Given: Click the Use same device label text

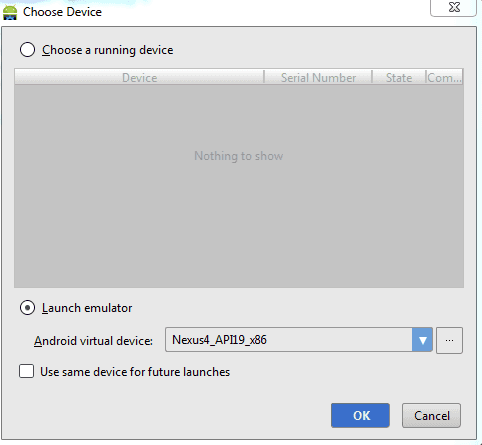Looking at the screenshot, I should coord(135,372).
